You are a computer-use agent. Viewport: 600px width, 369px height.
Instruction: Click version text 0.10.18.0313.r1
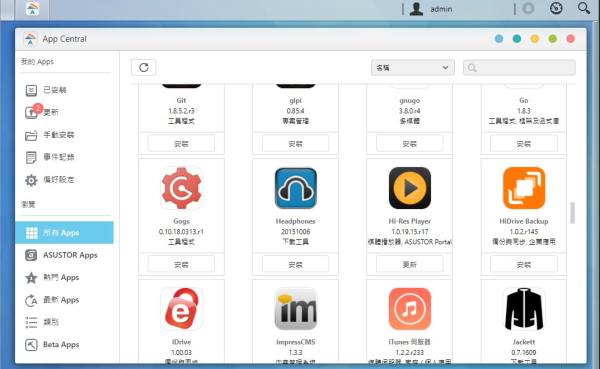[181, 232]
